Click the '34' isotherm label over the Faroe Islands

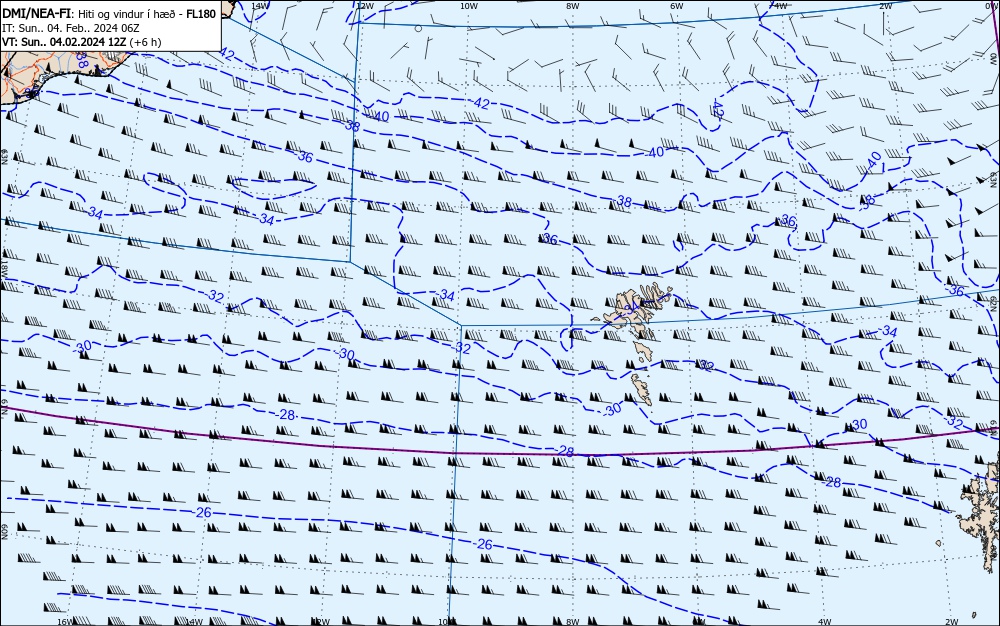click(631, 309)
